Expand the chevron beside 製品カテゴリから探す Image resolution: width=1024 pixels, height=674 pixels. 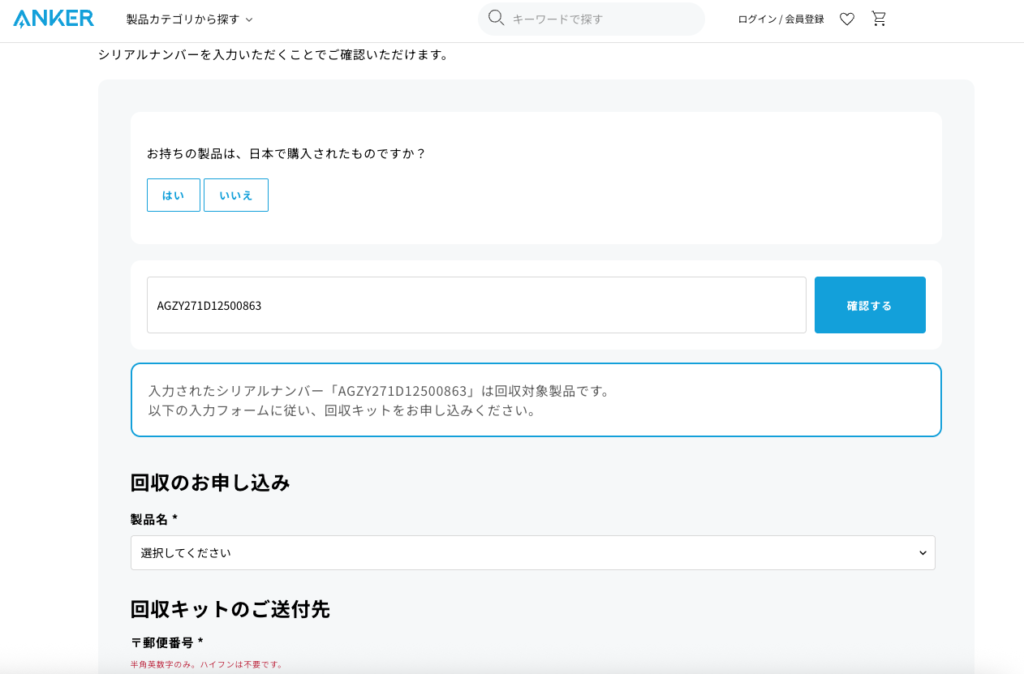(x=249, y=20)
